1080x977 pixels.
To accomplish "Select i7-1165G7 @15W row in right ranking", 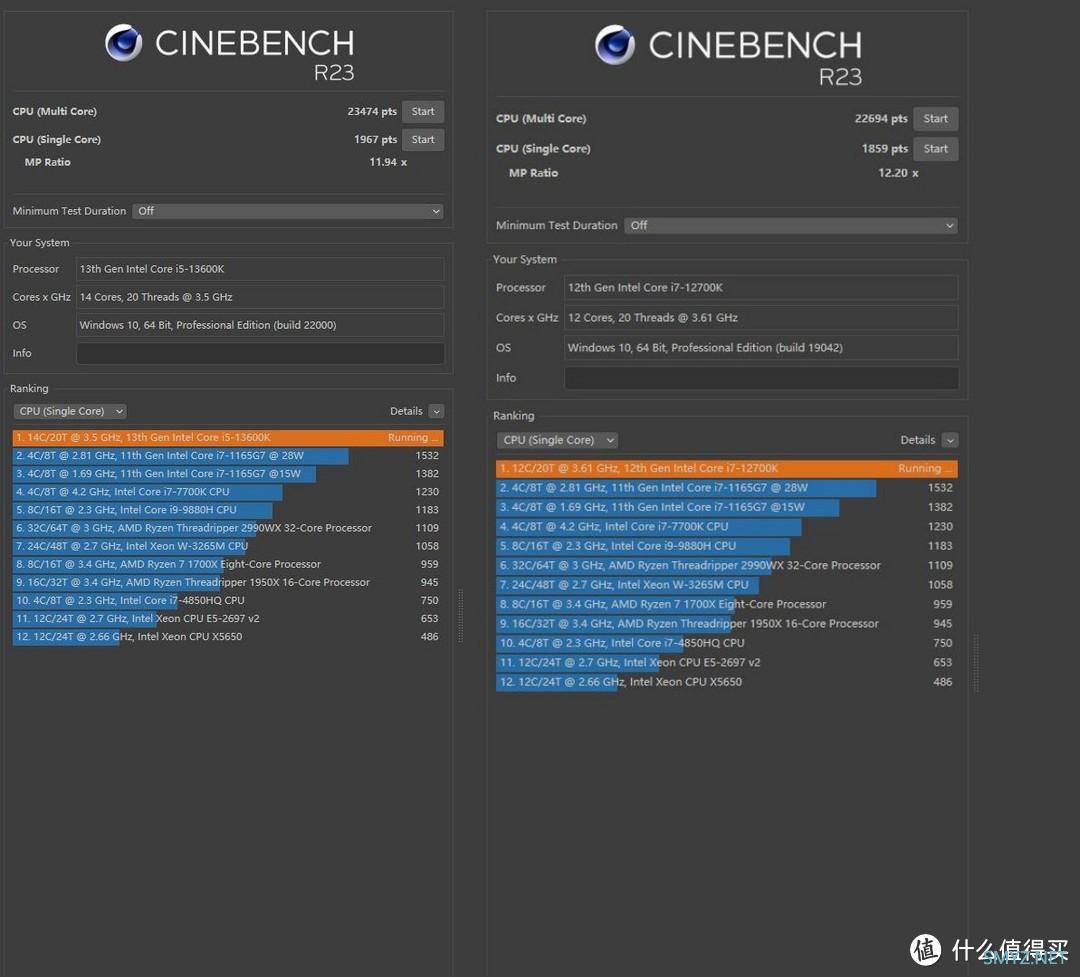I will pos(727,507).
